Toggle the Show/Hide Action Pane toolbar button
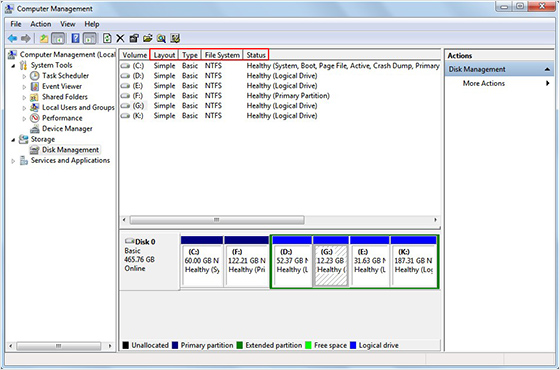Viewport: 560px width, 370px height. tap(90, 38)
